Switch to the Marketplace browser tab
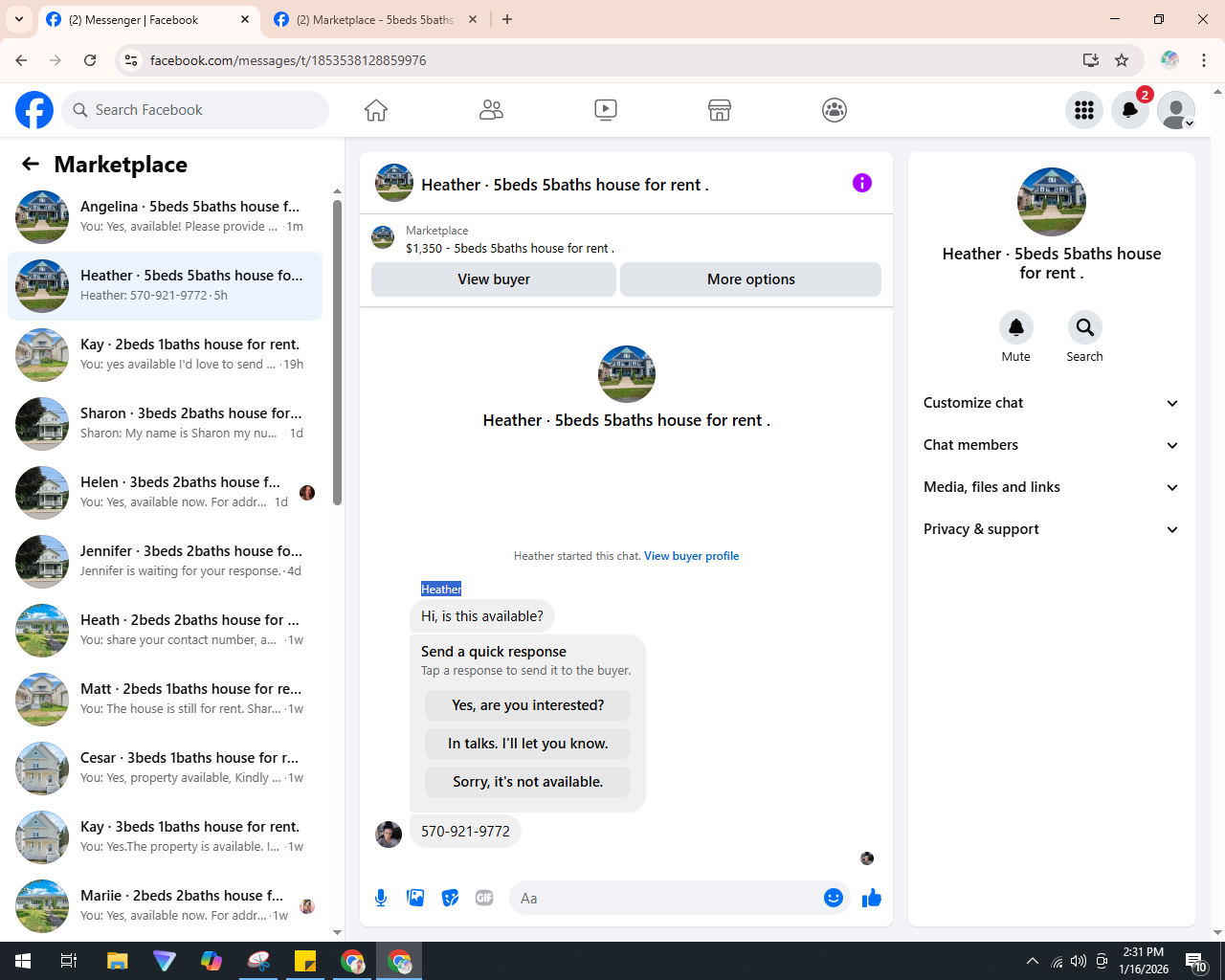1225x980 pixels. [375, 19]
